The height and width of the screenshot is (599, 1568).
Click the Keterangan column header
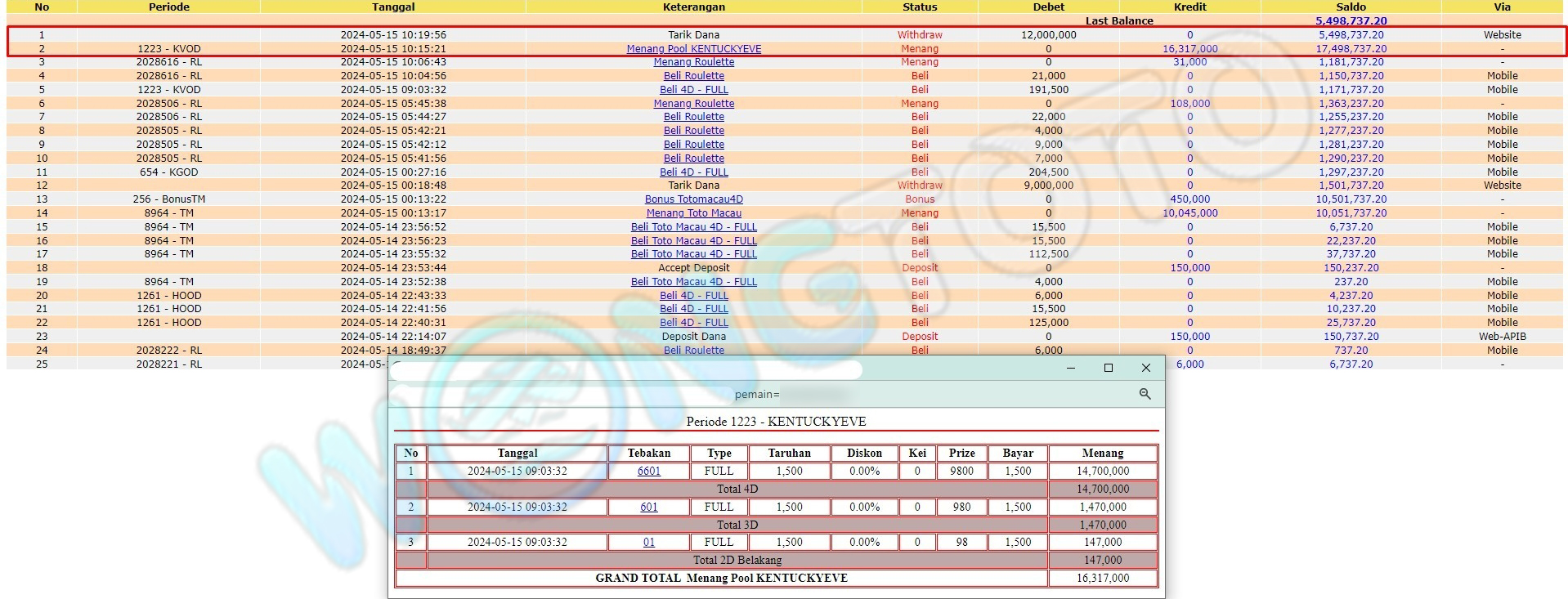click(x=693, y=7)
